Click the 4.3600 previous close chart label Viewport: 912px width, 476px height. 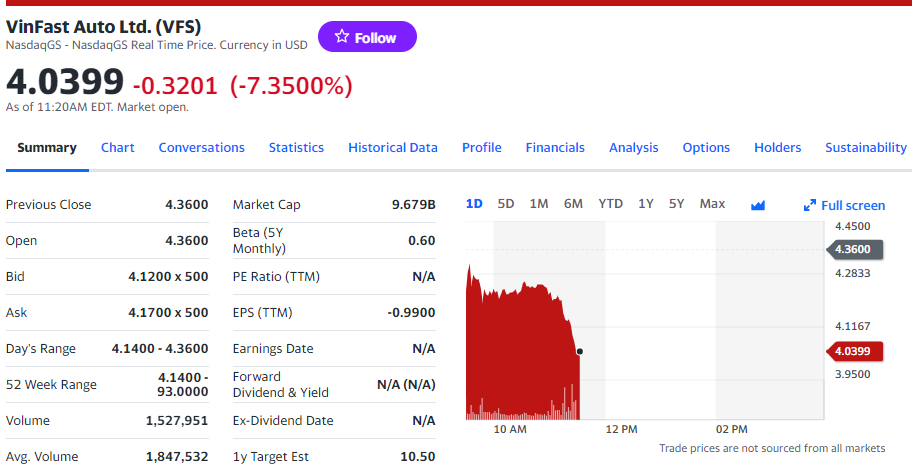[x=855, y=249]
